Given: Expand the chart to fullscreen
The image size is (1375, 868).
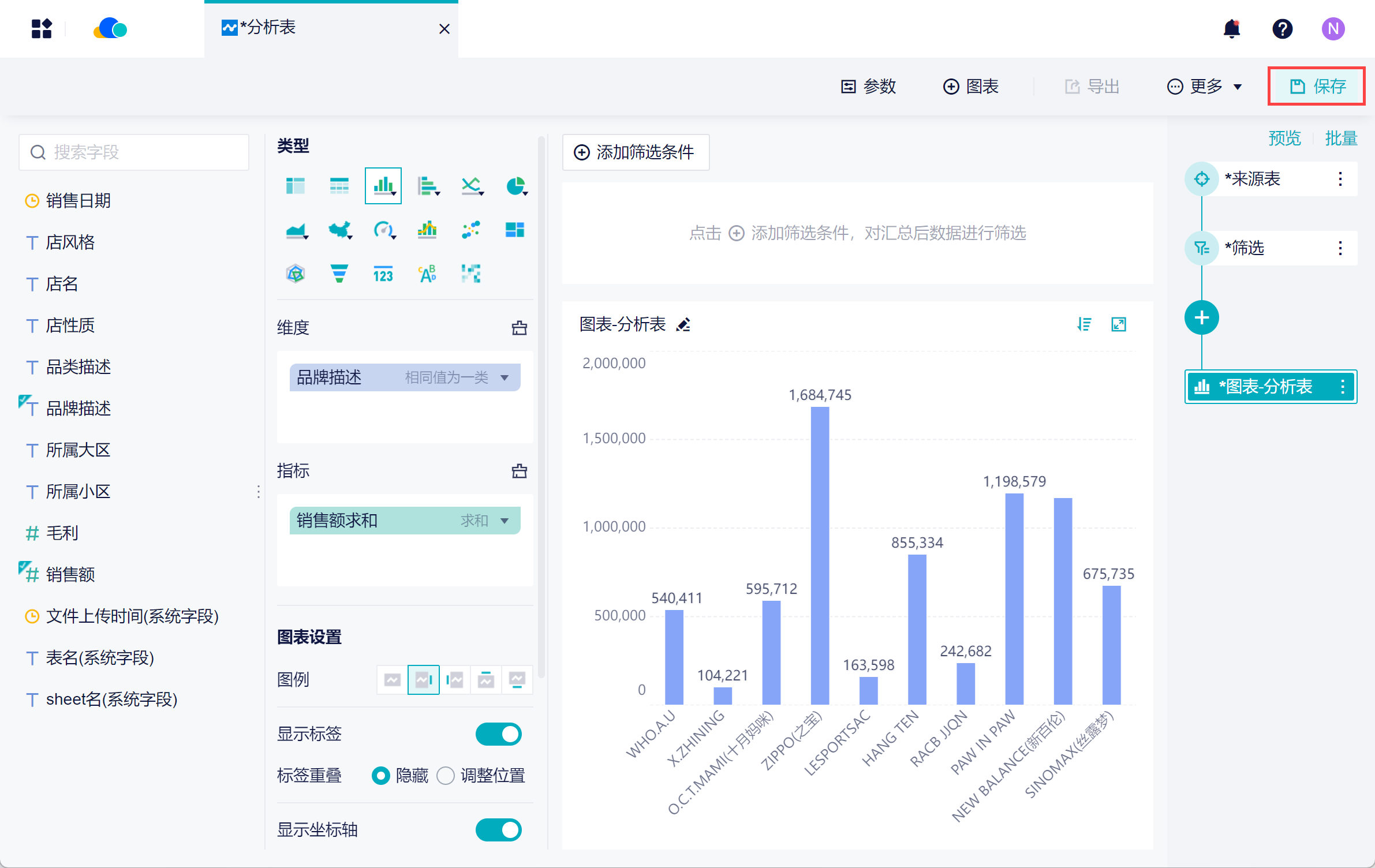Looking at the screenshot, I should coord(1119,324).
